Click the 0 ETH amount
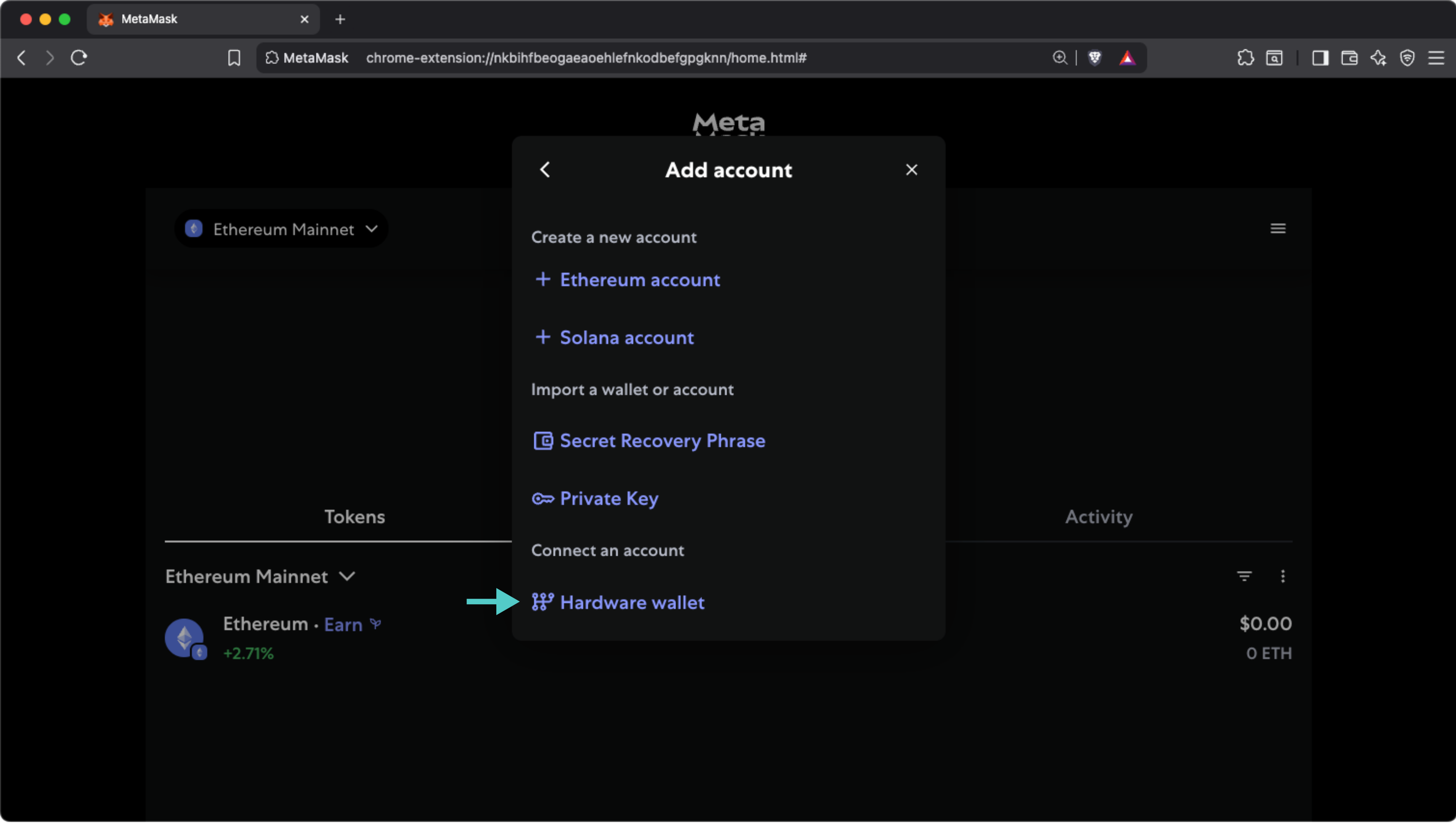This screenshot has width=1456, height=823. click(x=1269, y=654)
